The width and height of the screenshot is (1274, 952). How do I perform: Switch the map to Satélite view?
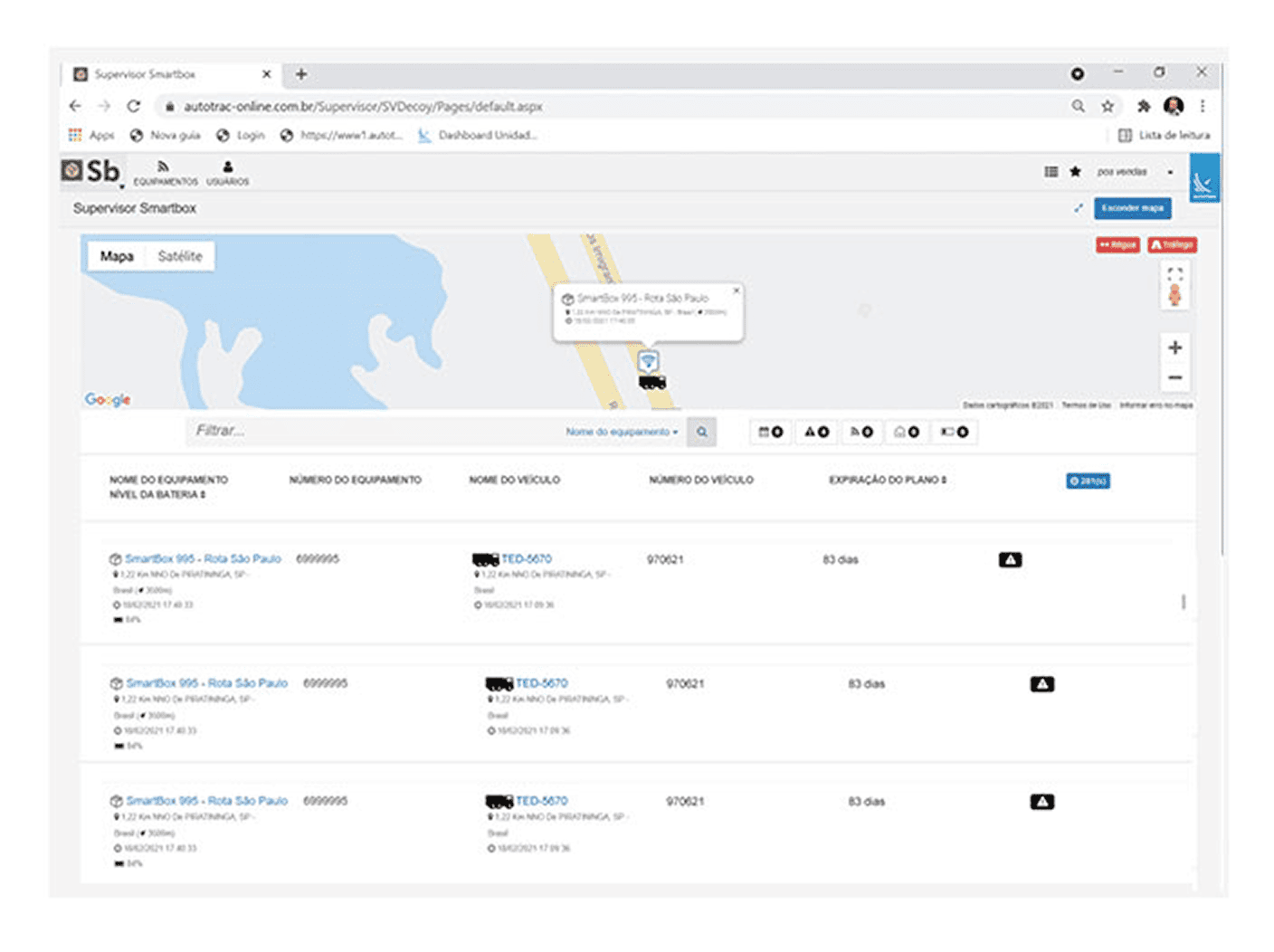point(180,256)
